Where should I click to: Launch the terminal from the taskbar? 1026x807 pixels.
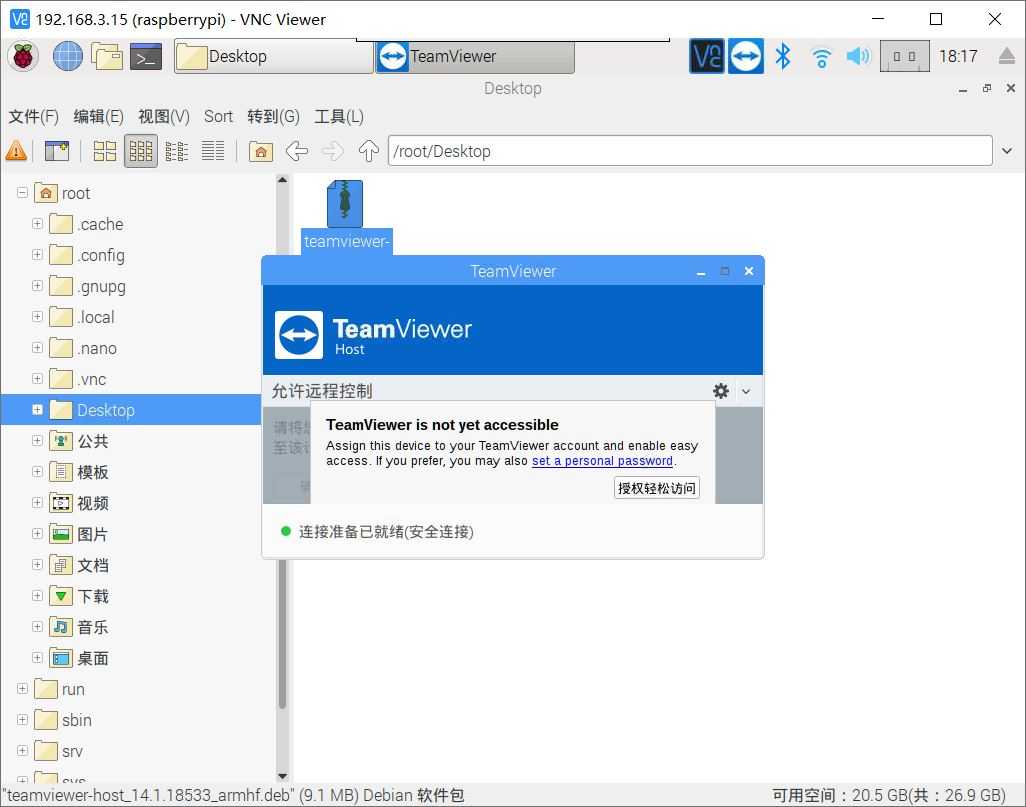click(x=146, y=57)
